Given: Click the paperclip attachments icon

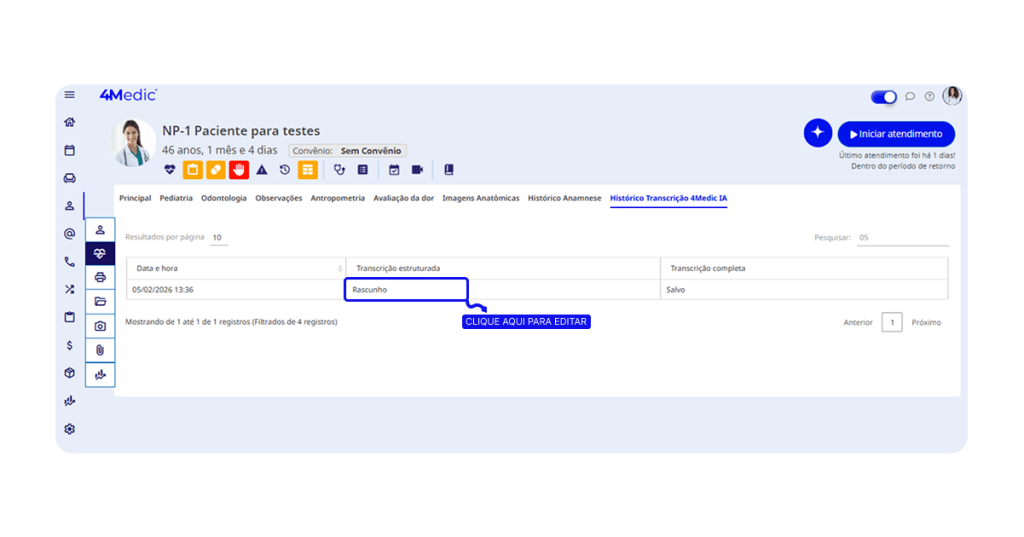Looking at the screenshot, I should coord(100,350).
